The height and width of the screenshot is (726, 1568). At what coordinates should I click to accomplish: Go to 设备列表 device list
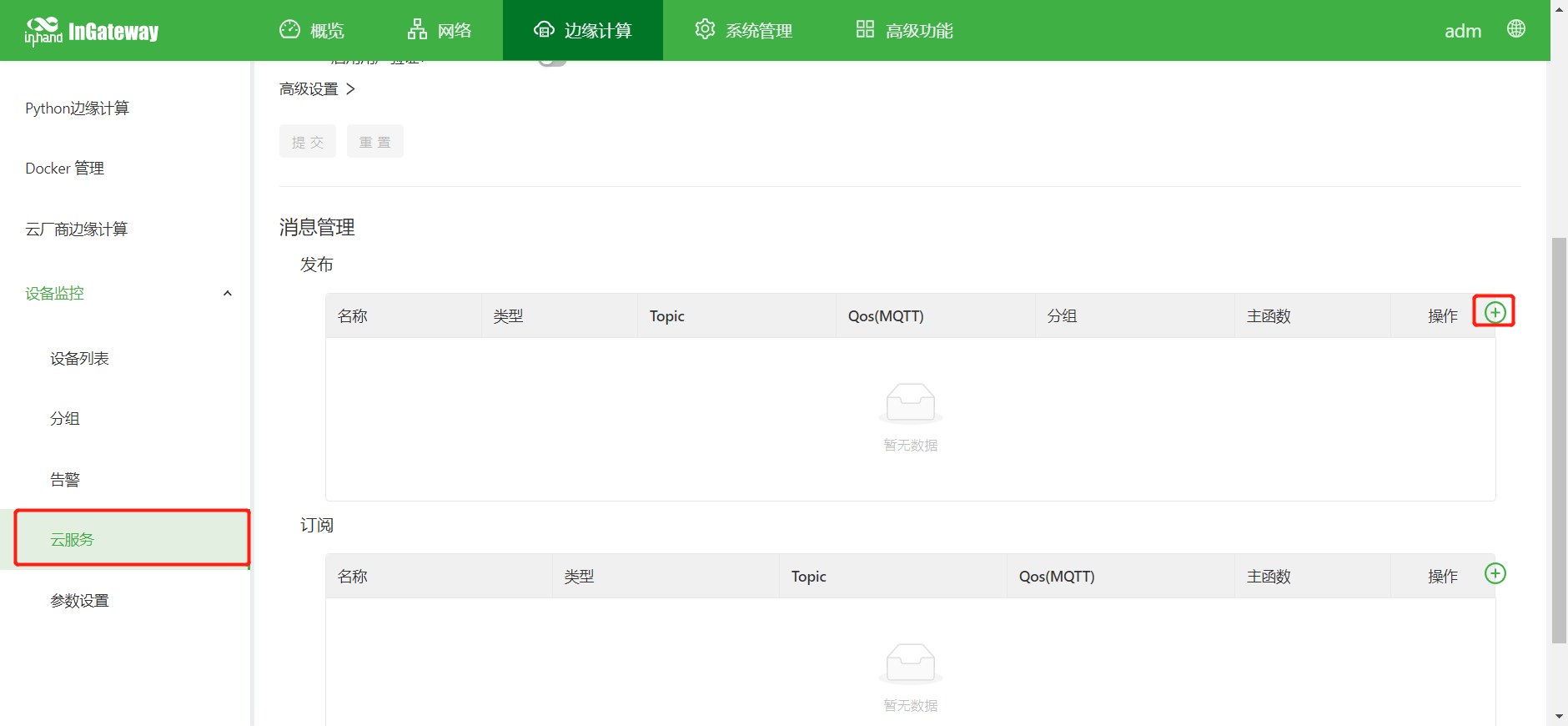point(79,359)
